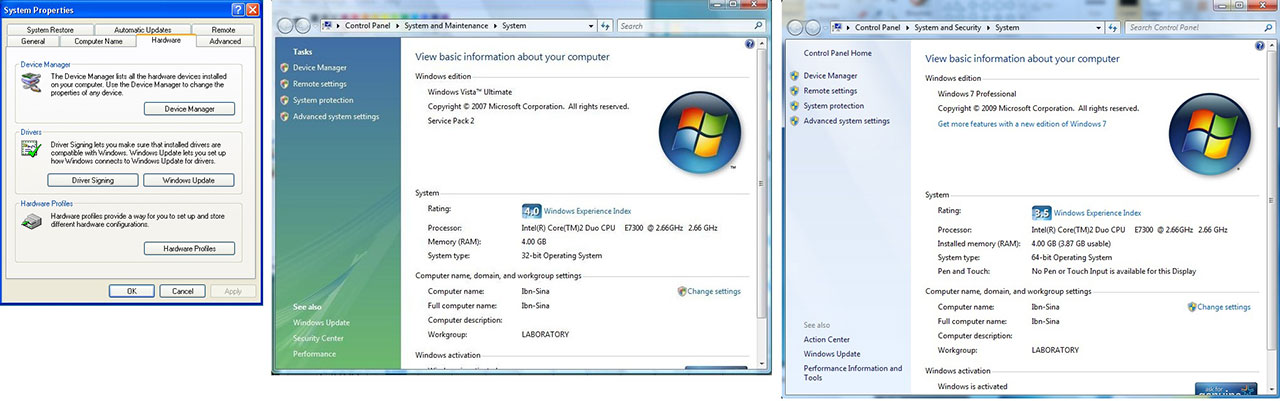Switch to the Advanced tab

click(x=225, y=41)
